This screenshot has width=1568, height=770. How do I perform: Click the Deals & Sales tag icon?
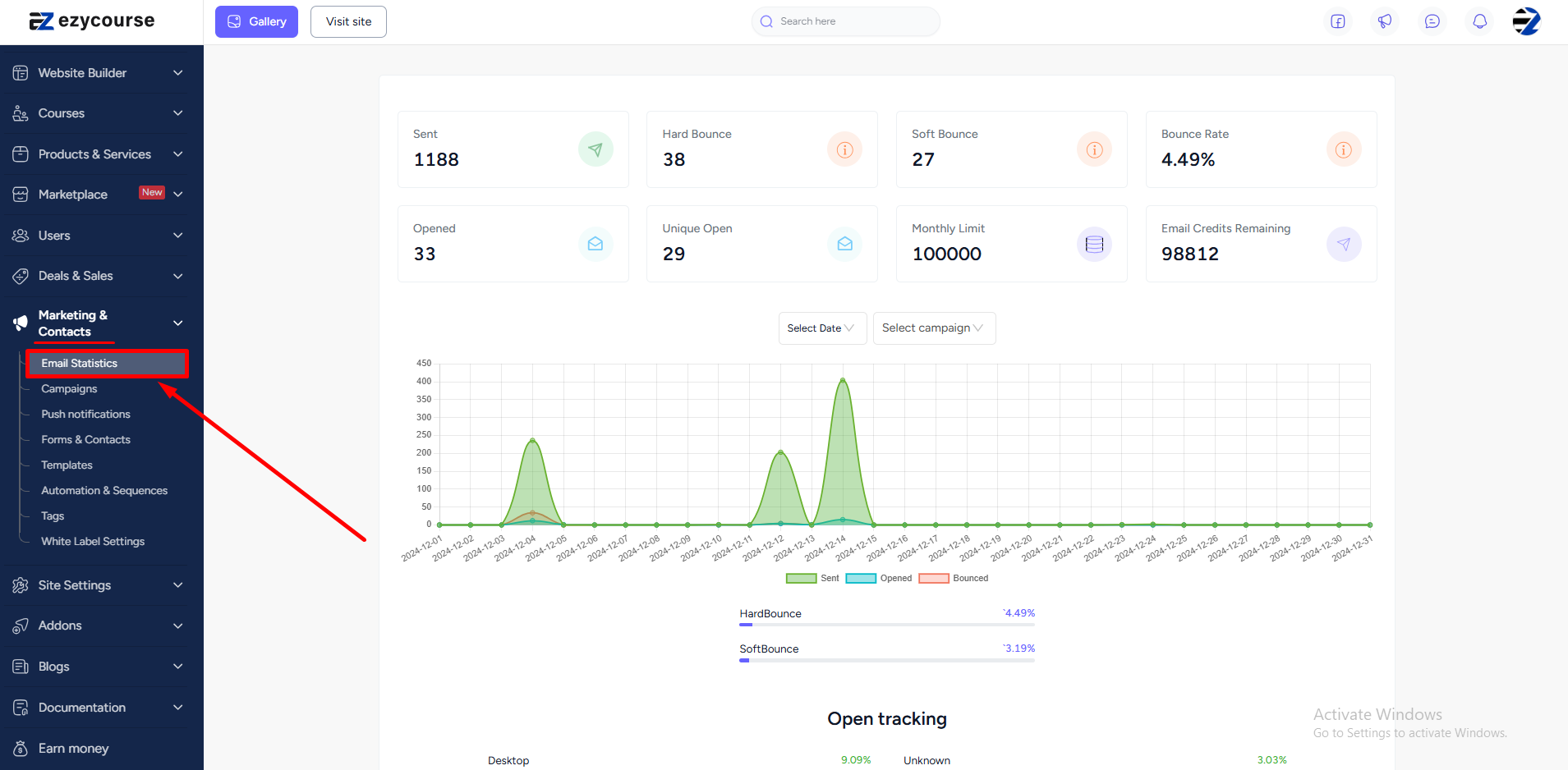click(x=21, y=276)
